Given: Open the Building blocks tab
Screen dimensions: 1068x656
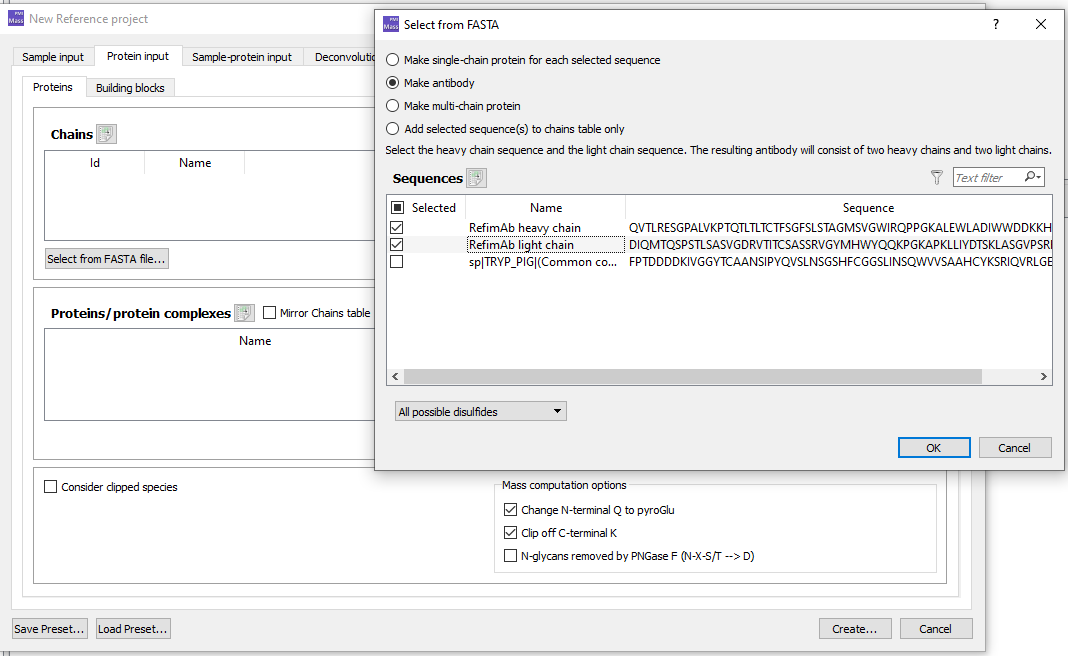Looking at the screenshot, I should pos(130,88).
